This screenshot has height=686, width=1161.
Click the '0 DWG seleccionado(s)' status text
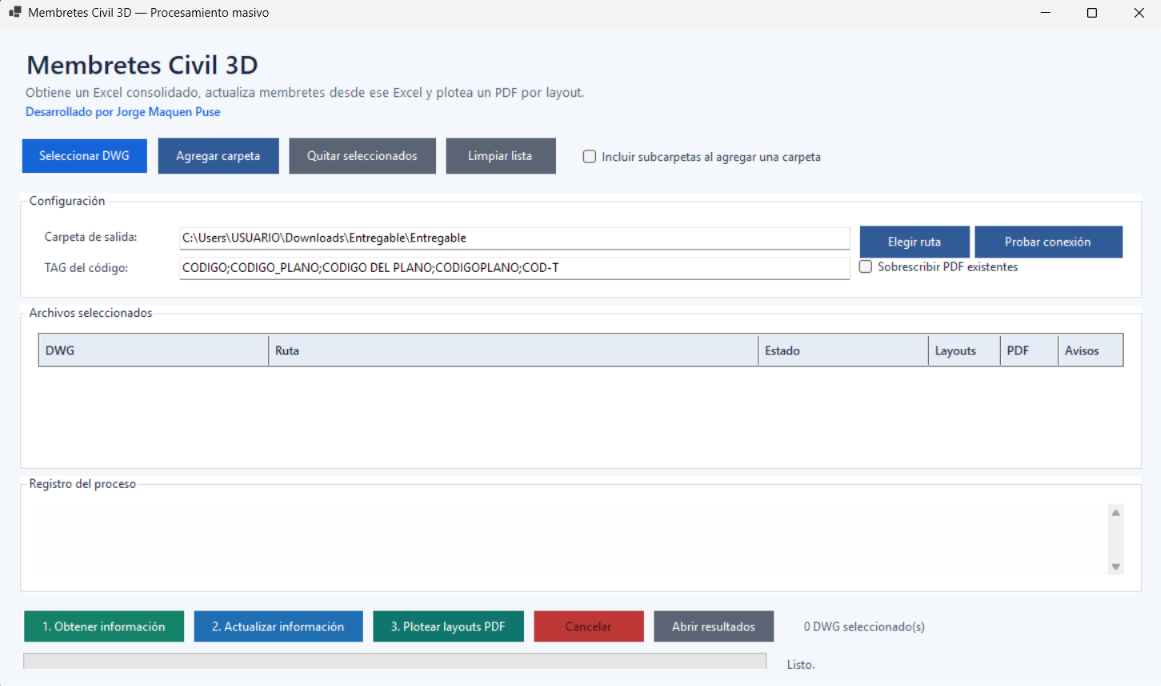864,627
